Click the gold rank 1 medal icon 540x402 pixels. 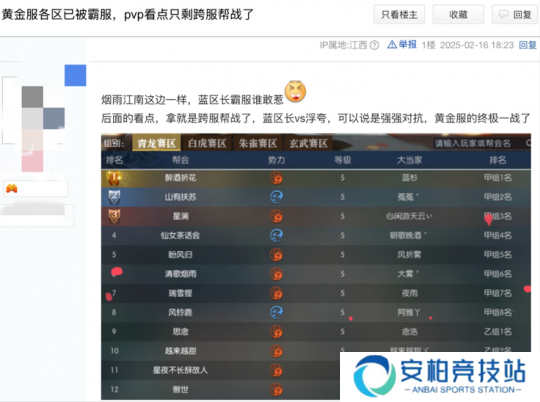(114, 178)
